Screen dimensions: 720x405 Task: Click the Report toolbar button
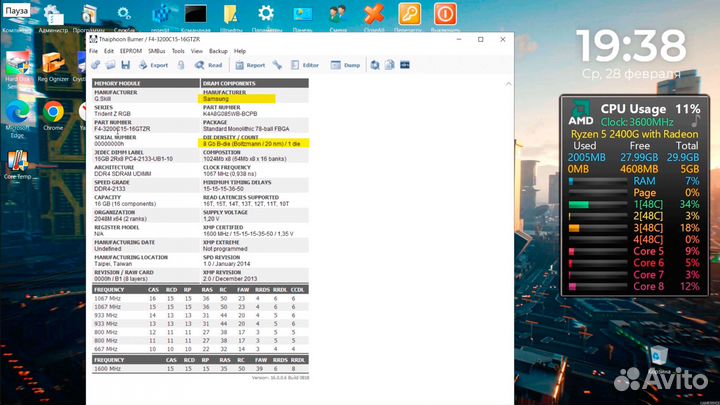tap(250, 65)
